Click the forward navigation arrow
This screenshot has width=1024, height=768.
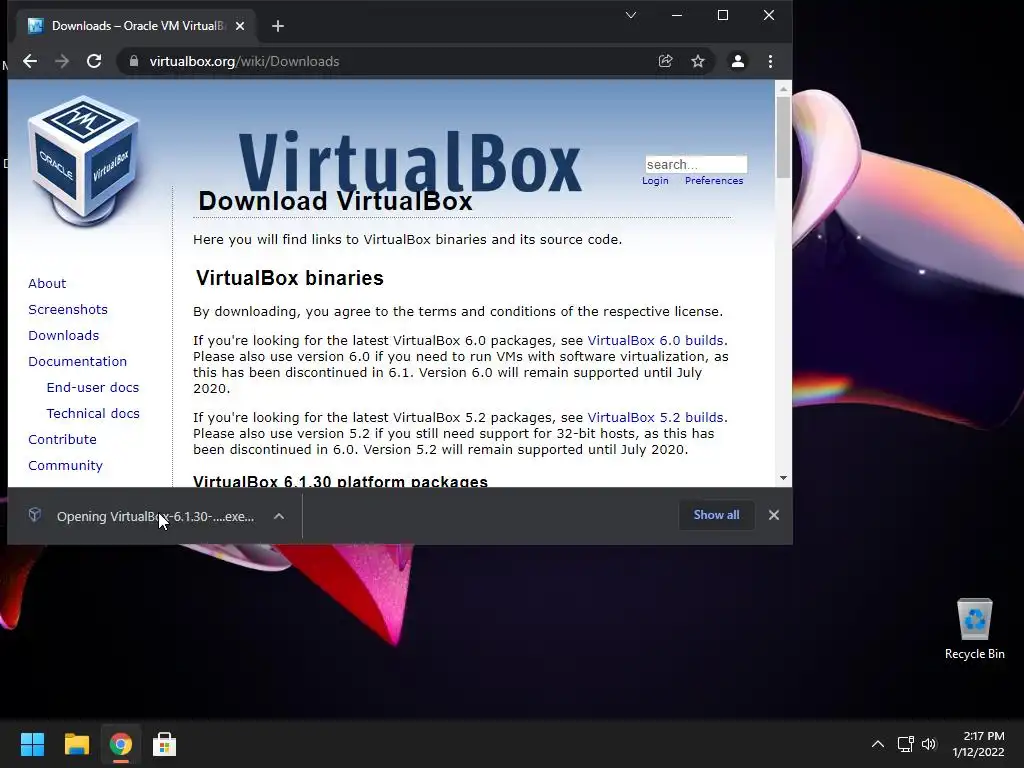click(x=62, y=61)
